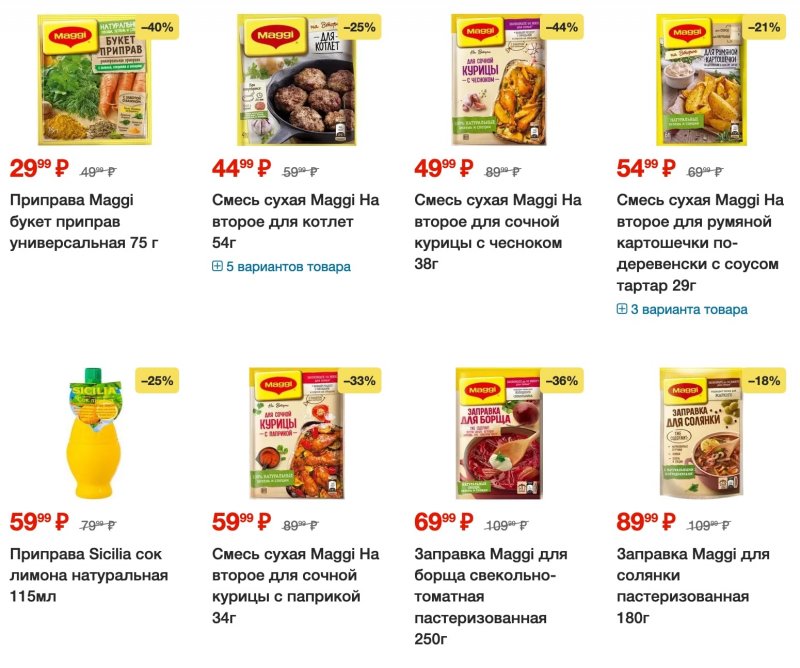Open Приправа Maggi букет приправ title
Screen dimensions: 800x668
(x=84, y=221)
